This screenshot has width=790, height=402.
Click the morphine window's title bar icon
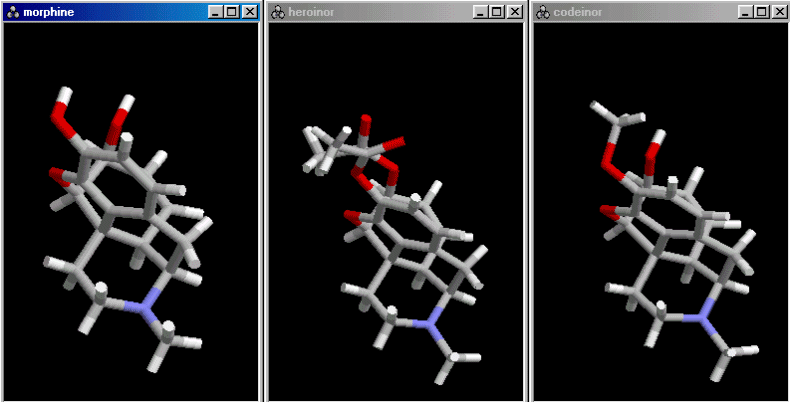point(12,12)
